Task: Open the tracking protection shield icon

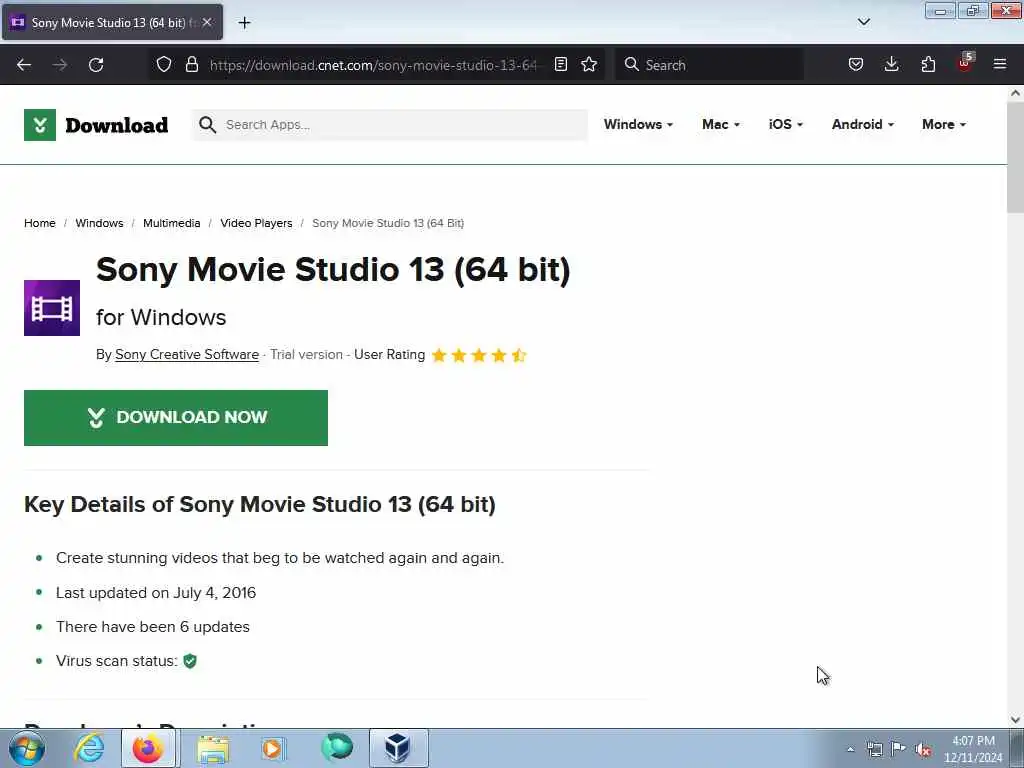Action: point(164,64)
